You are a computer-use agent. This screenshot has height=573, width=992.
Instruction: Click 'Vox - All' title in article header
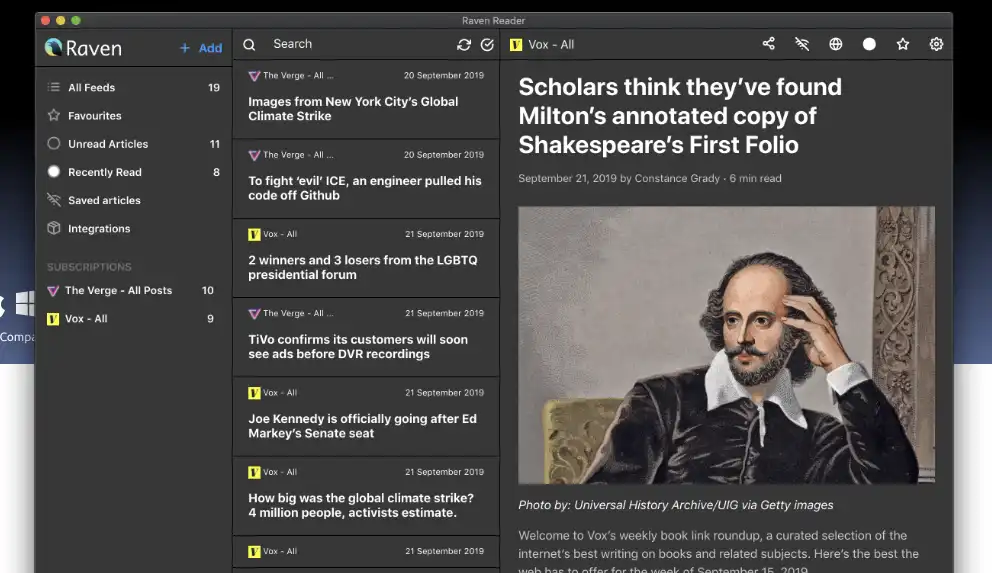tap(551, 45)
